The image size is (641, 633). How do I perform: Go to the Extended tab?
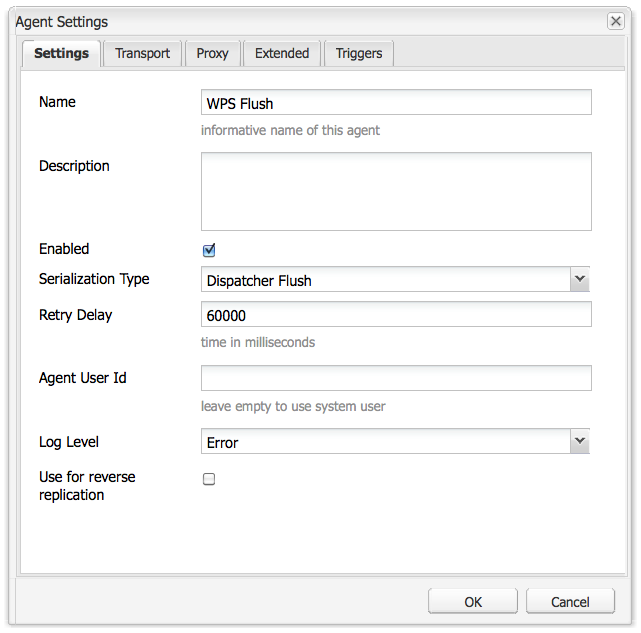click(282, 53)
